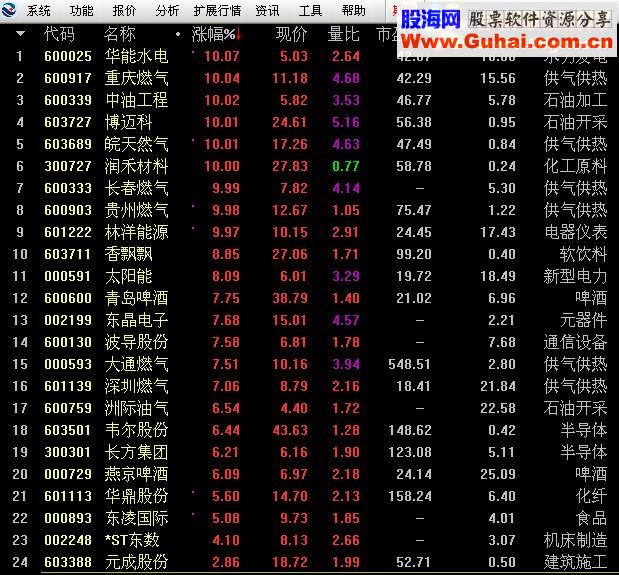Select stock row 青岛啤酒
Viewport: 619px width, 575px height.
click(310, 298)
